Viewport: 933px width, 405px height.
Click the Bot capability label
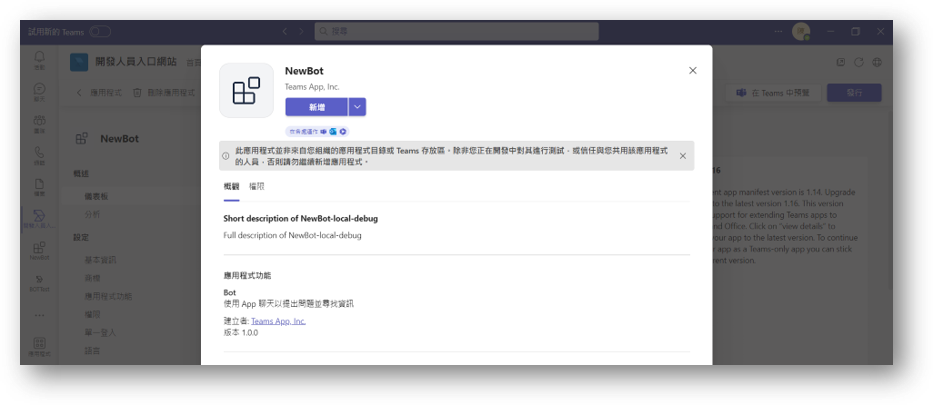coord(230,293)
